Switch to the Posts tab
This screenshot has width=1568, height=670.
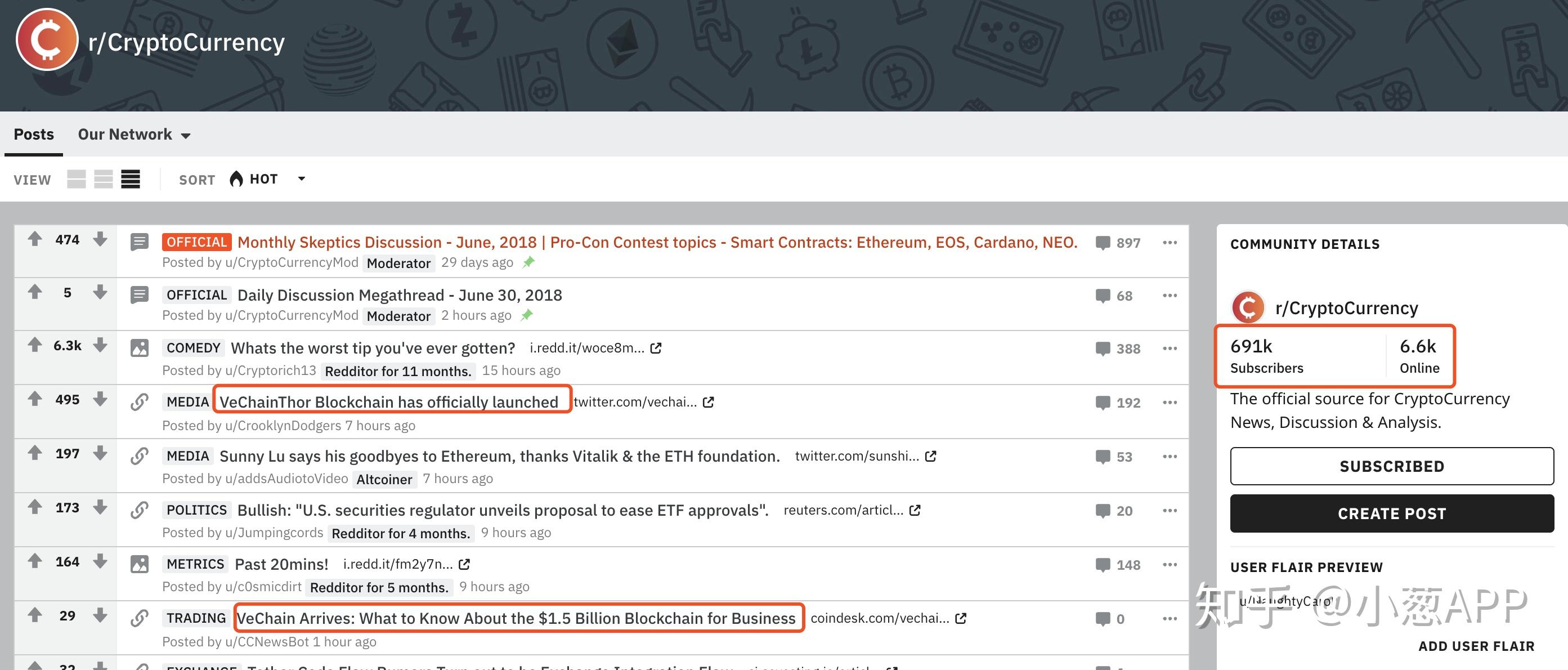[x=34, y=135]
